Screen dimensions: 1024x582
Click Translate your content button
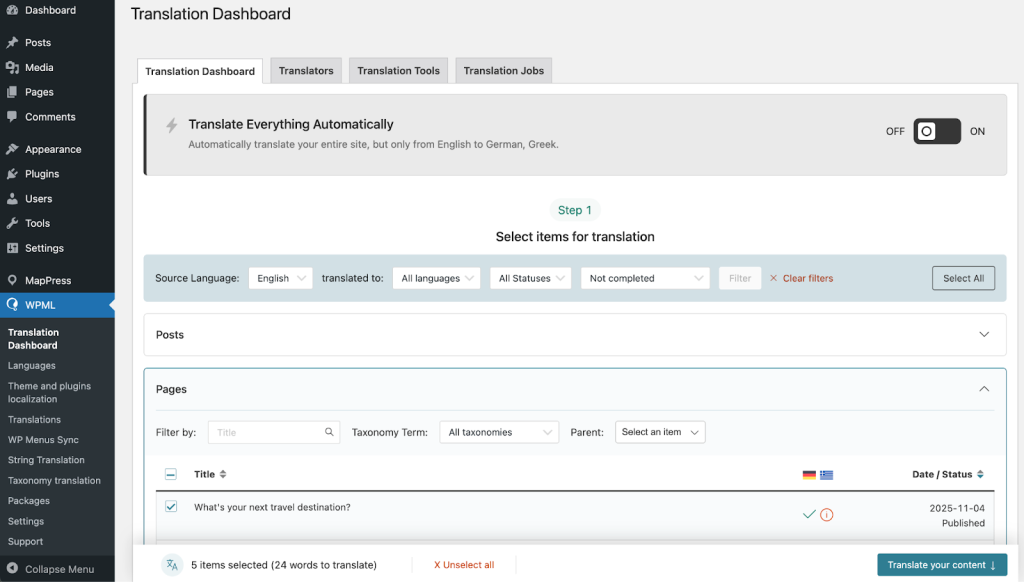click(x=942, y=565)
